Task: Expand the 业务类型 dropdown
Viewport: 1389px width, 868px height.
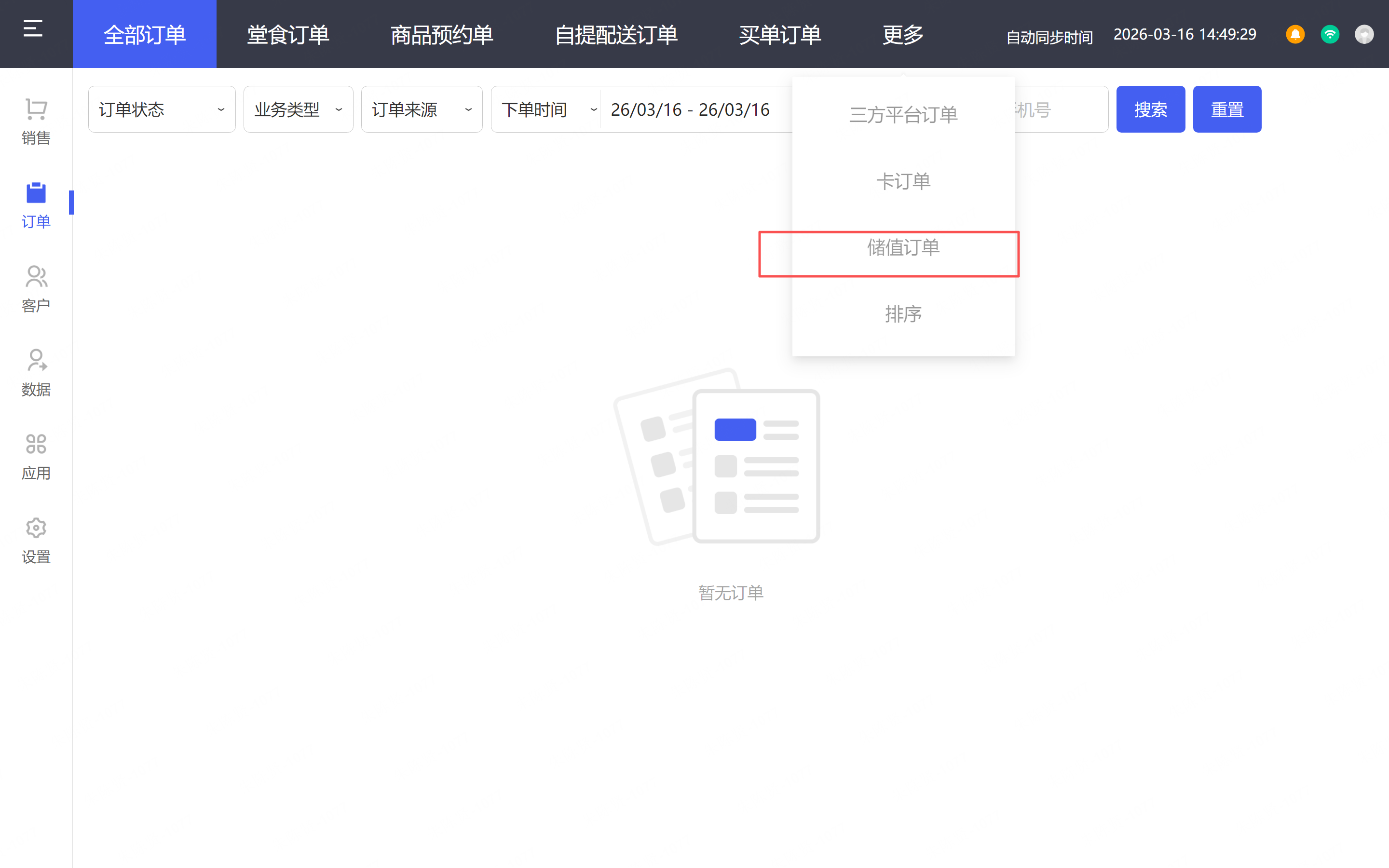Action: click(x=298, y=109)
